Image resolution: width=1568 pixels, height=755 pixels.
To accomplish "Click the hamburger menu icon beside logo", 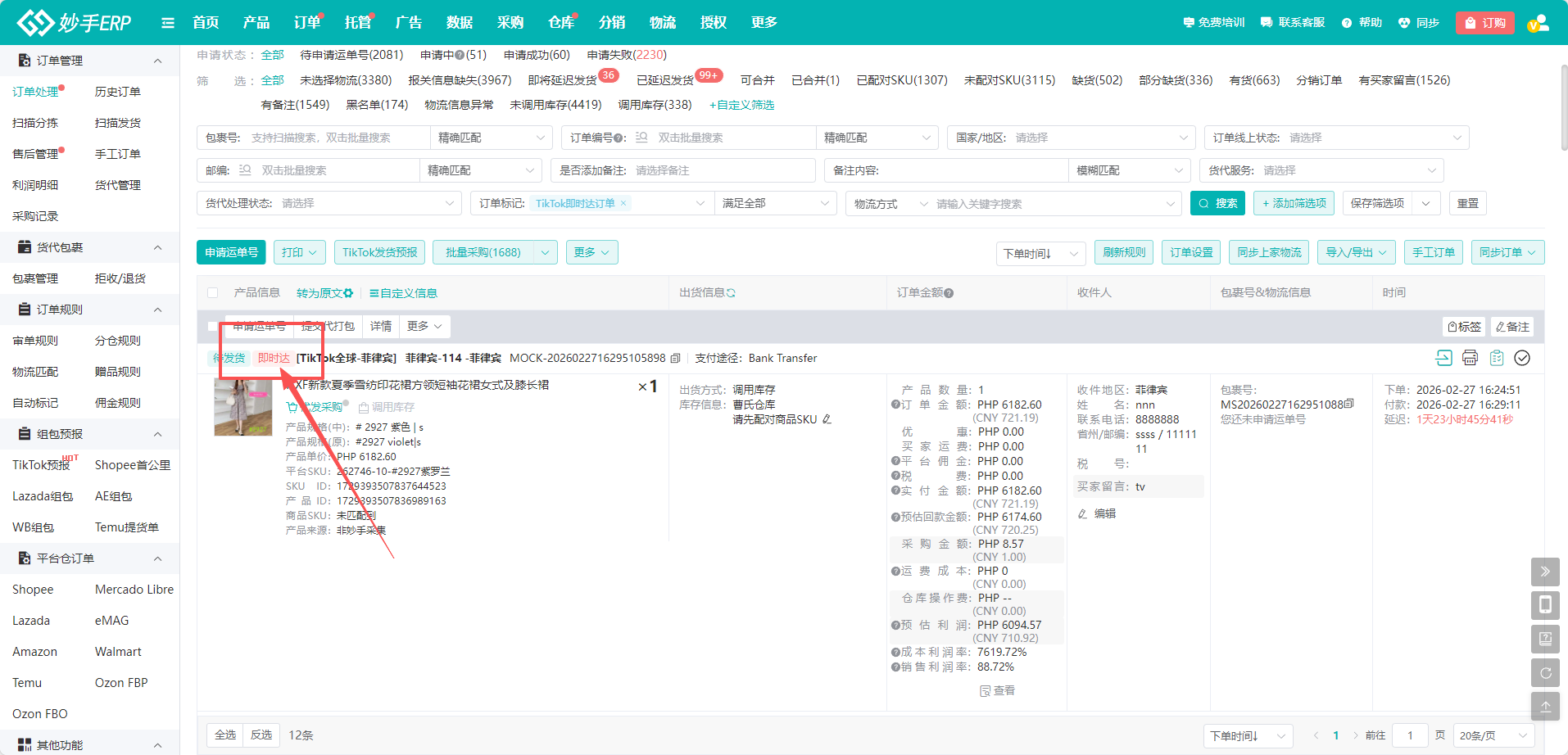I will (x=168, y=23).
